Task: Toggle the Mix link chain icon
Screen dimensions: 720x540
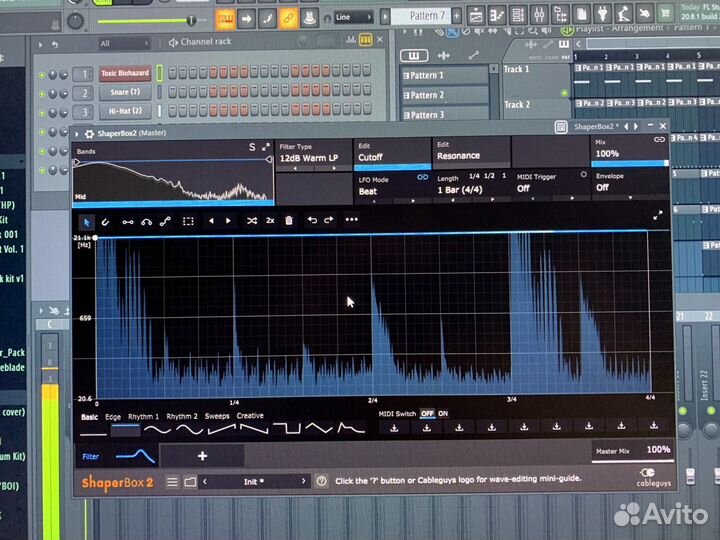Action: click(659, 139)
